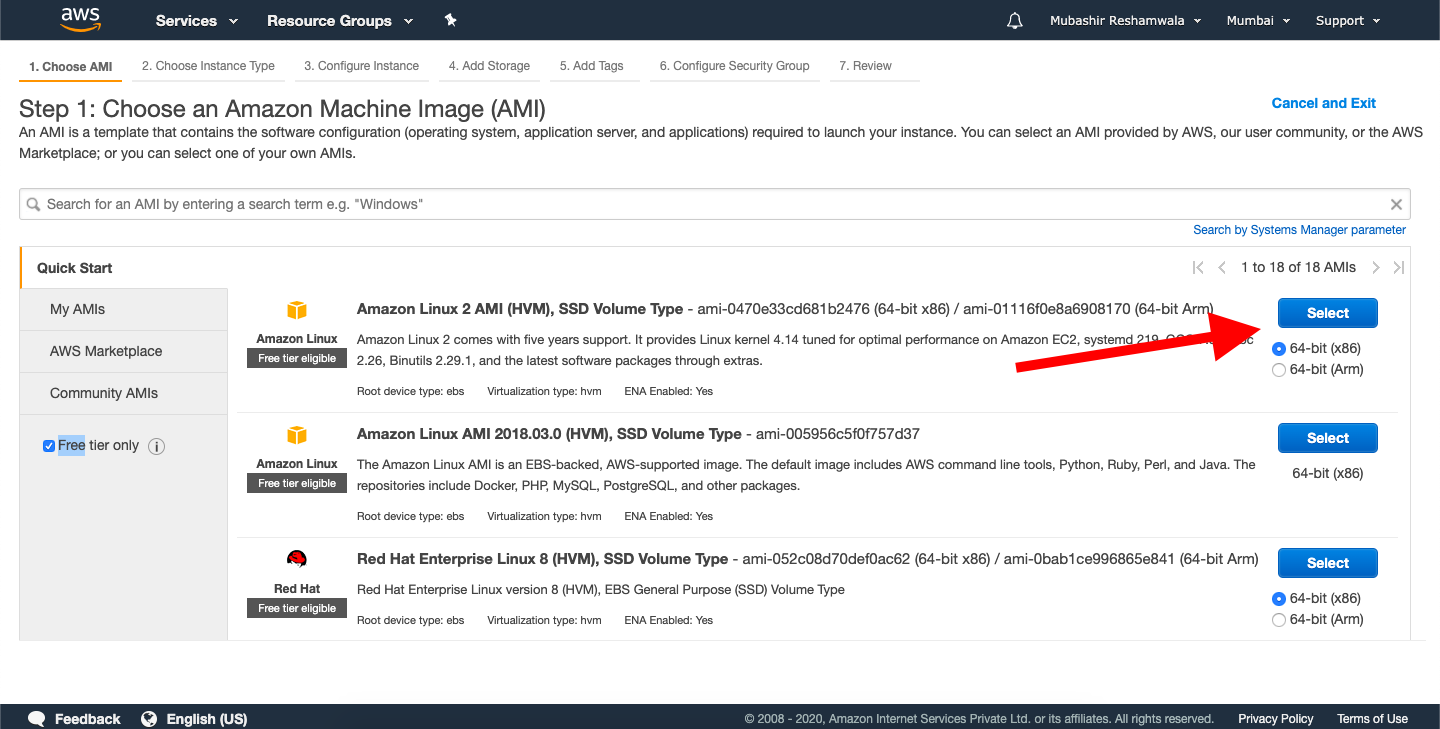1440x729 pixels.
Task: Click Free tier eligible badge under Red Hat
Action: pos(297,608)
